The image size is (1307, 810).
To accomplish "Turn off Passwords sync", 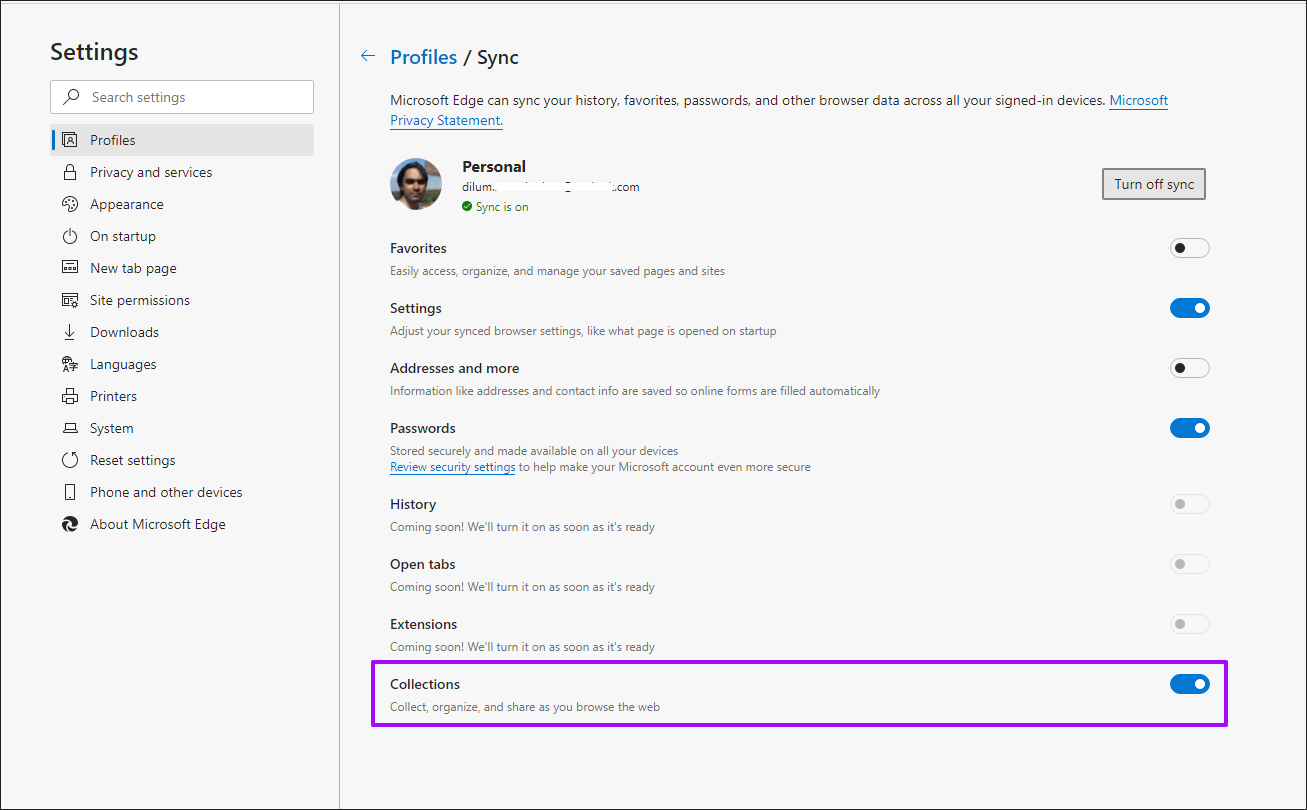I will pyautogui.click(x=1189, y=427).
